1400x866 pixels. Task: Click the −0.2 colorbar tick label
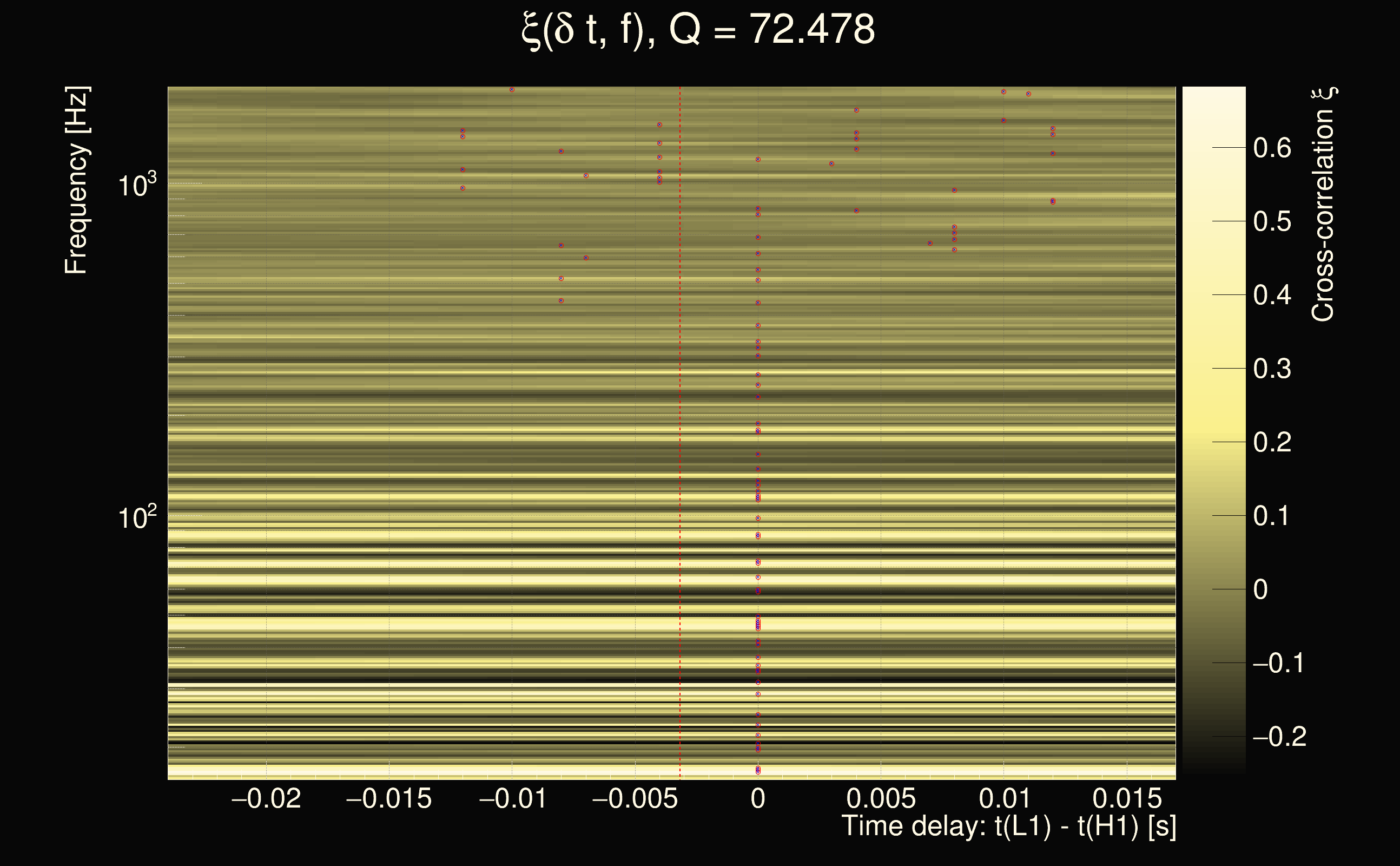1279,737
